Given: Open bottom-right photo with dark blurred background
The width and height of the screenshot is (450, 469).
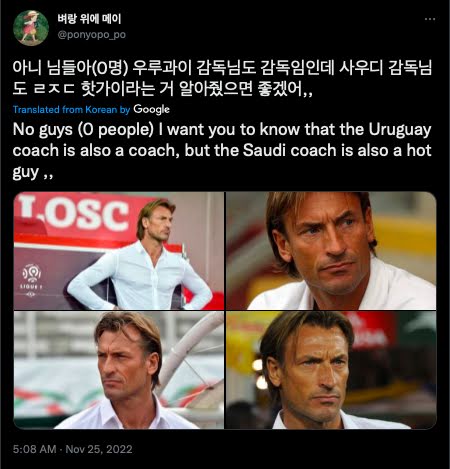Looking at the screenshot, I should click(331, 370).
